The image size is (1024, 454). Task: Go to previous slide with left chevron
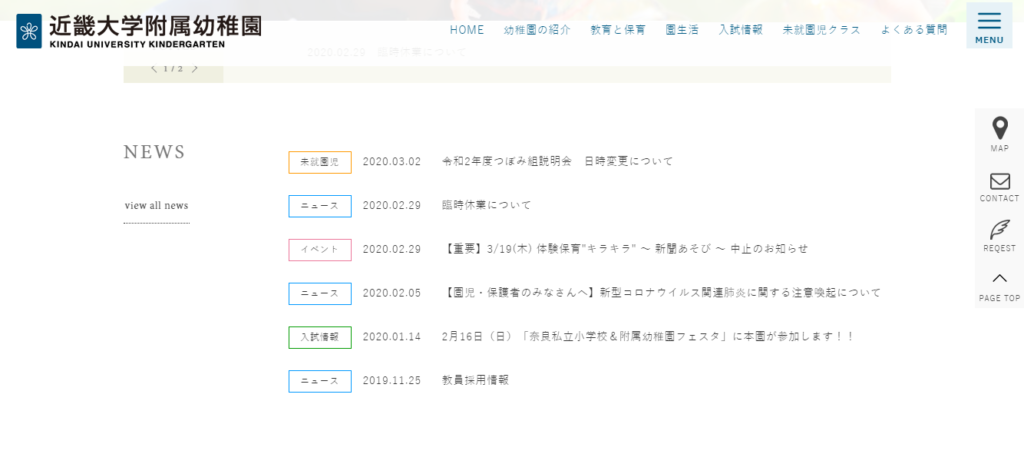click(x=154, y=69)
